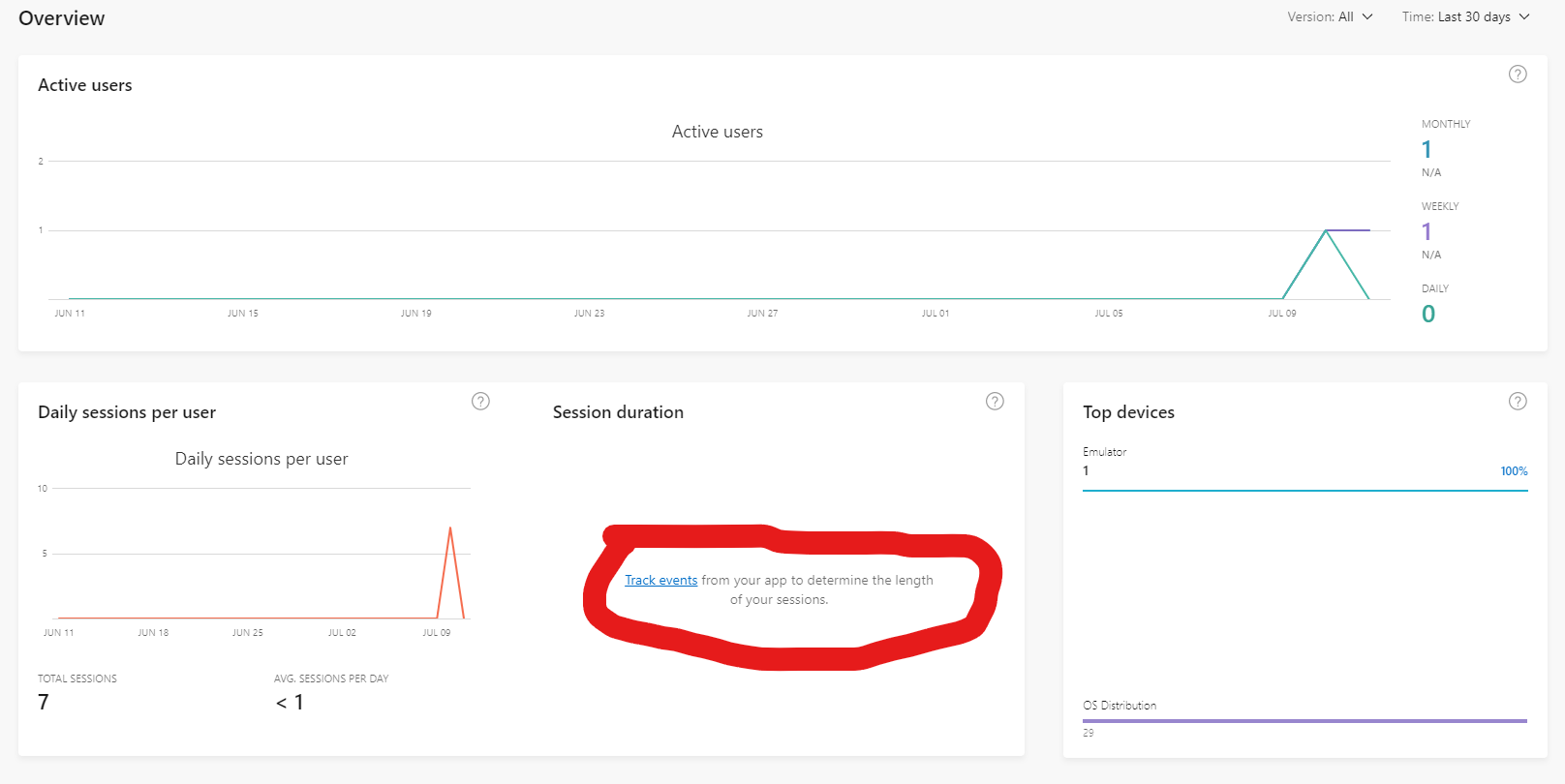Open the Top devices help icon
Screen dimensions: 1565x784
[x=1518, y=402]
